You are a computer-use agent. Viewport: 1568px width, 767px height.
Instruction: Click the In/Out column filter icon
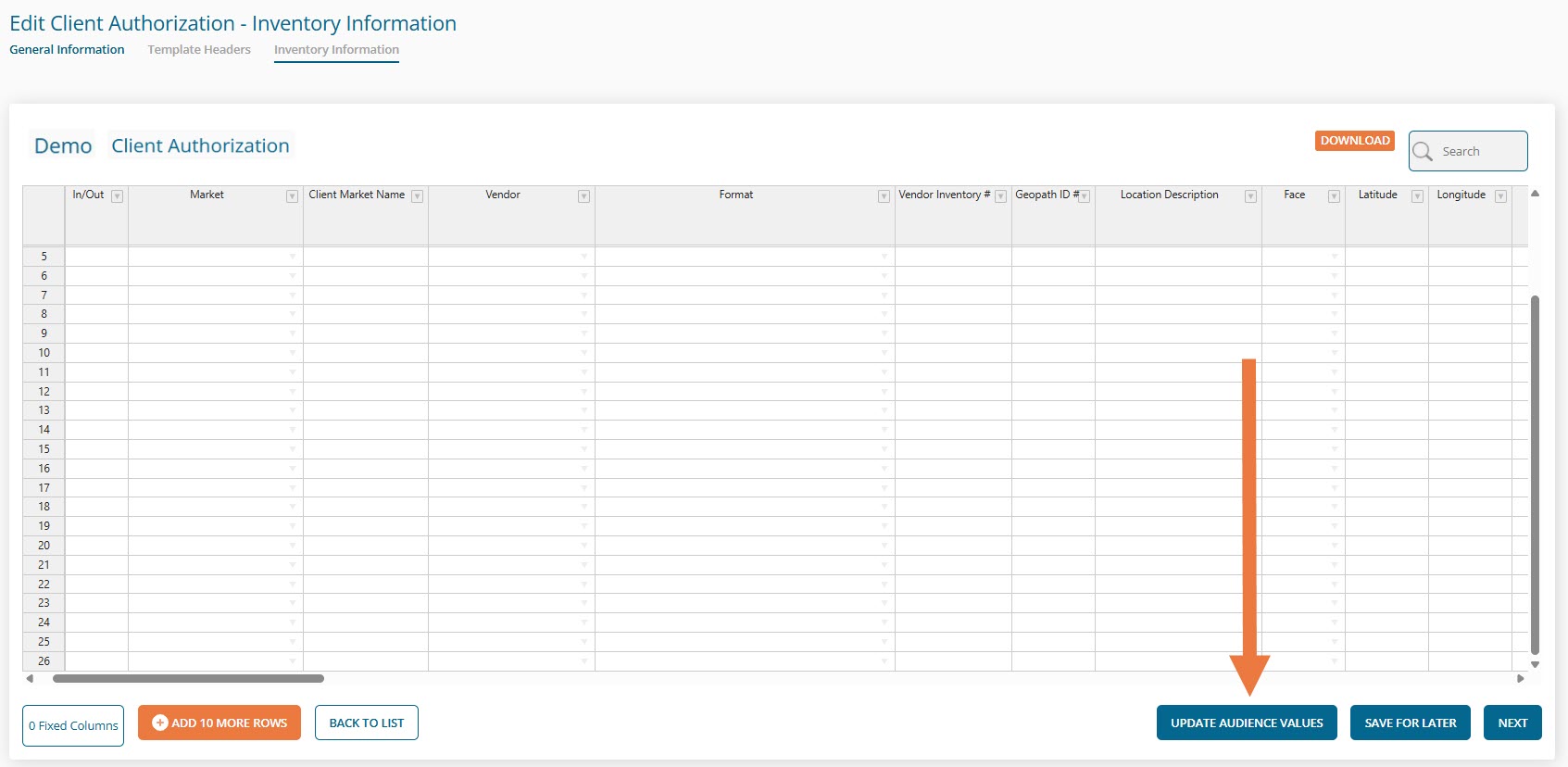(117, 196)
